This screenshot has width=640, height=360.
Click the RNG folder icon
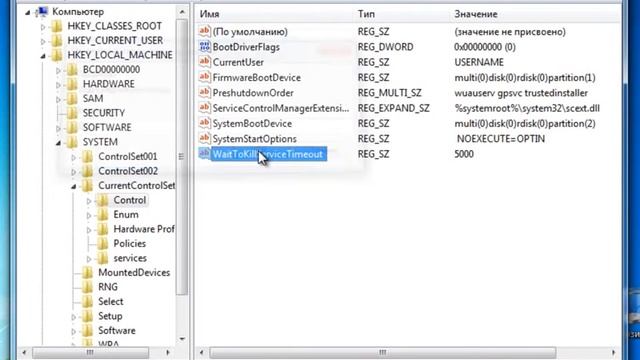pyautogui.click(x=87, y=287)
